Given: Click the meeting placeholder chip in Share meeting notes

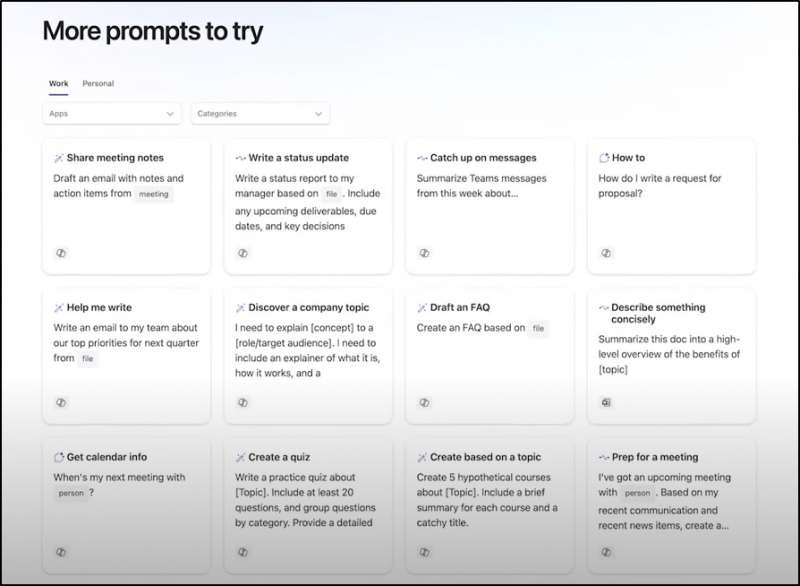Looking at the screenshot, I should coord(154,194).
